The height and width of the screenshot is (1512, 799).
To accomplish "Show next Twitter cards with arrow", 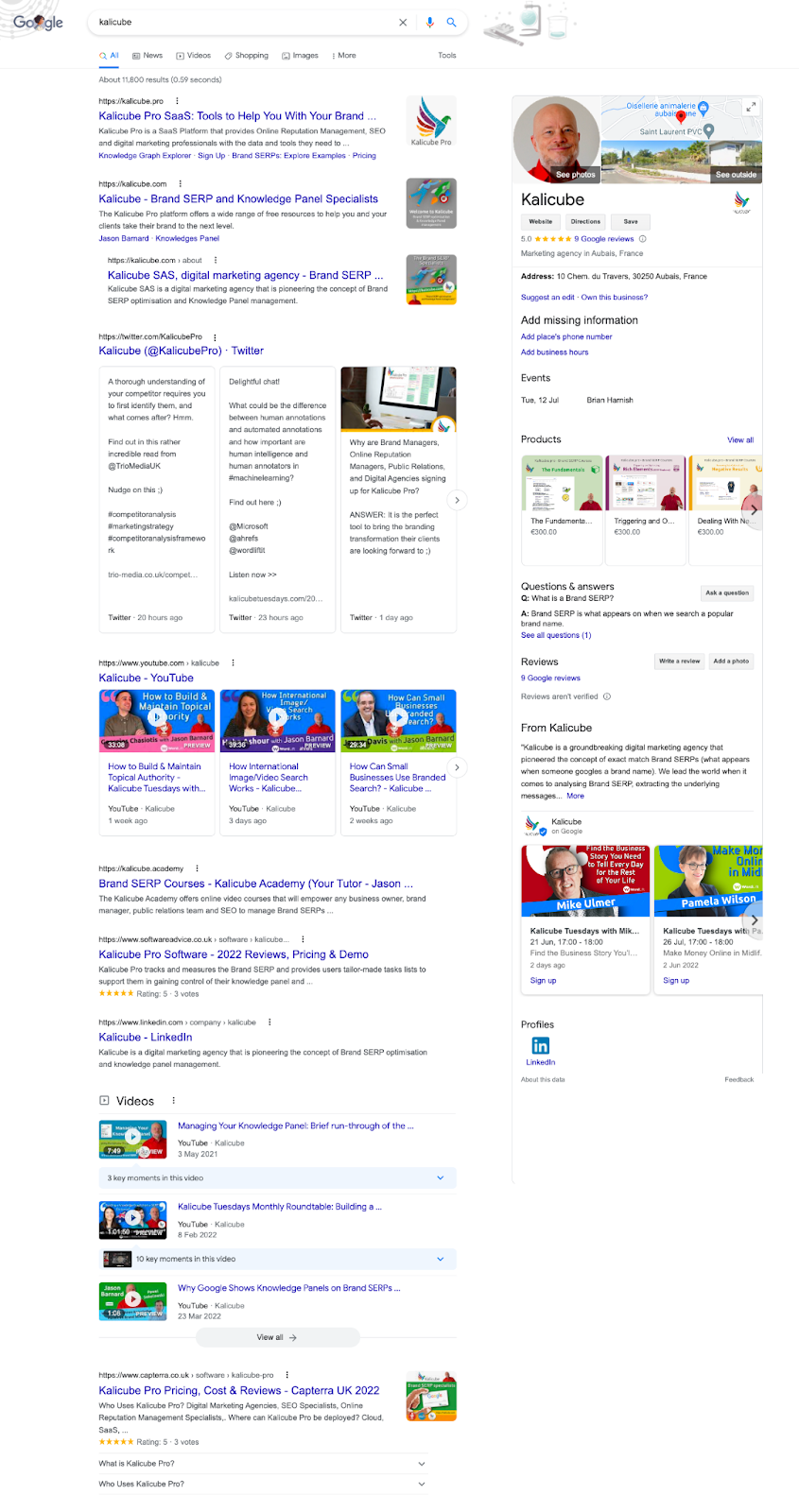I will [457, 500].
